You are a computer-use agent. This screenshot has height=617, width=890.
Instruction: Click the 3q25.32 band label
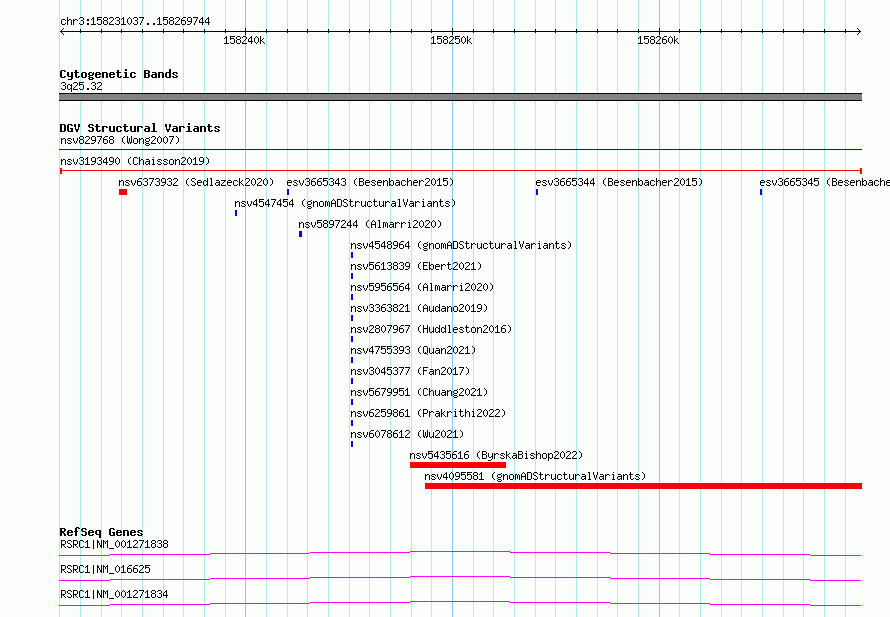81,86
